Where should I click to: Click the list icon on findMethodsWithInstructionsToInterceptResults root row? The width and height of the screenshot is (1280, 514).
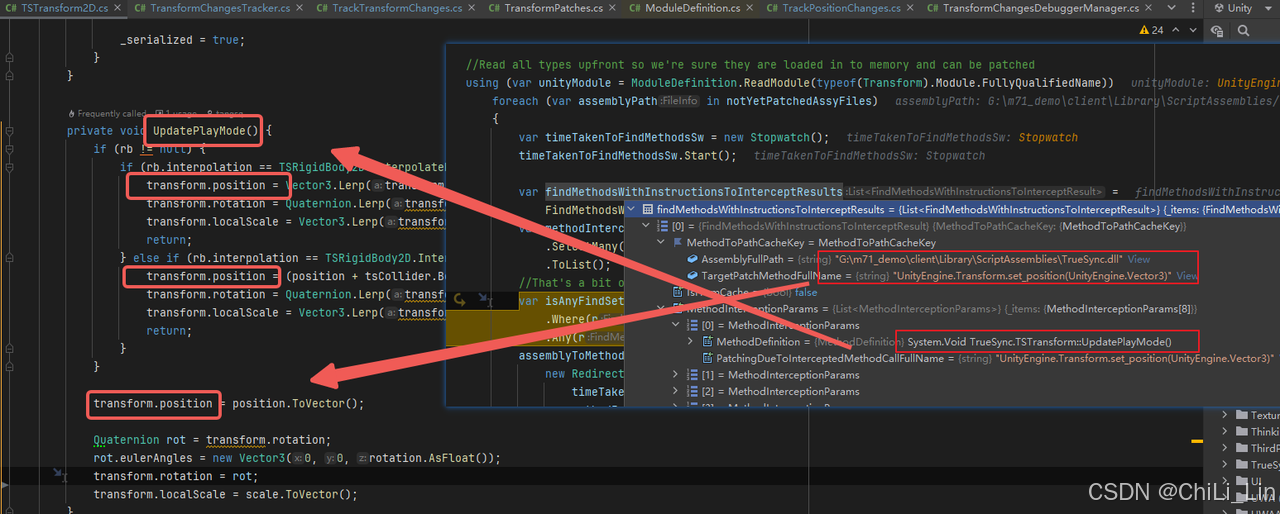[x=648, y=210]
